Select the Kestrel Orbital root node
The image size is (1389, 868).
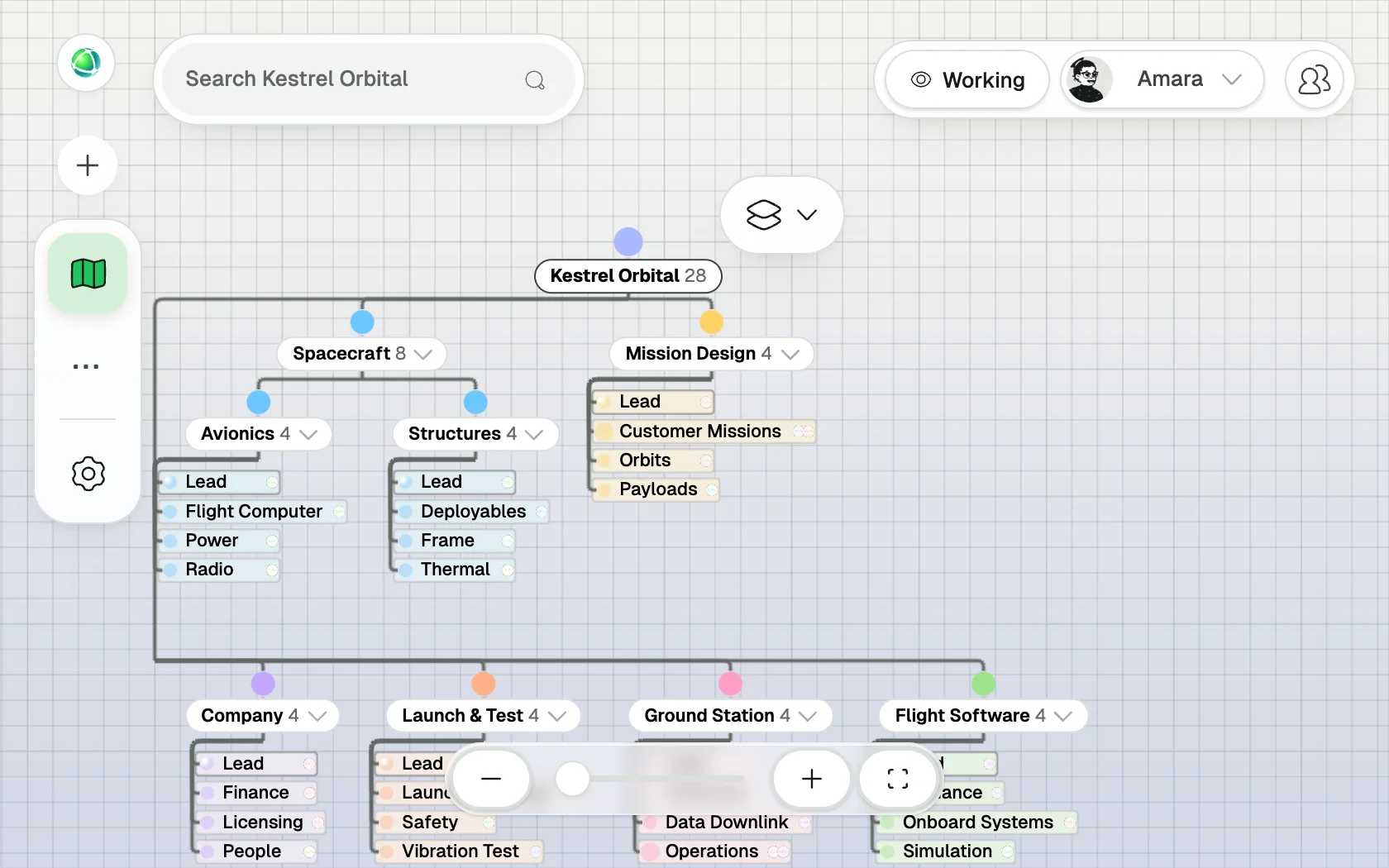[628, 276]
